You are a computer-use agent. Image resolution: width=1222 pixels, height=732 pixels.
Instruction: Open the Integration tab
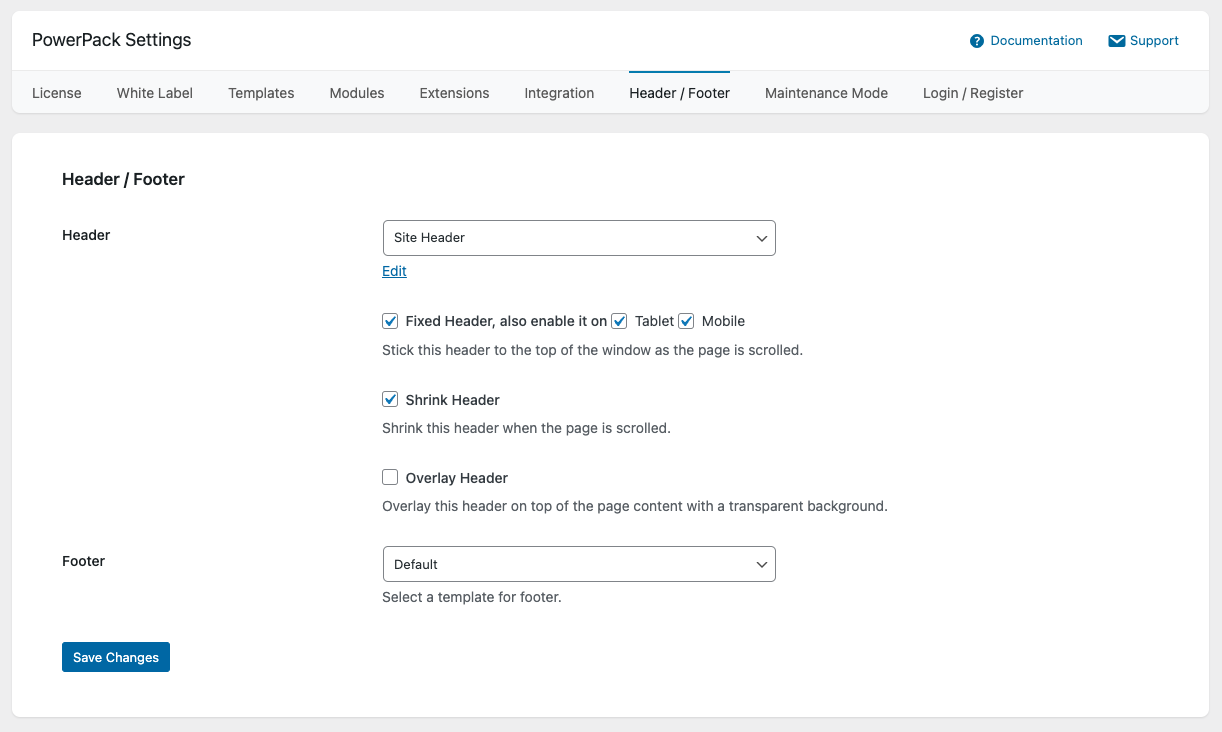pos(559,93)
